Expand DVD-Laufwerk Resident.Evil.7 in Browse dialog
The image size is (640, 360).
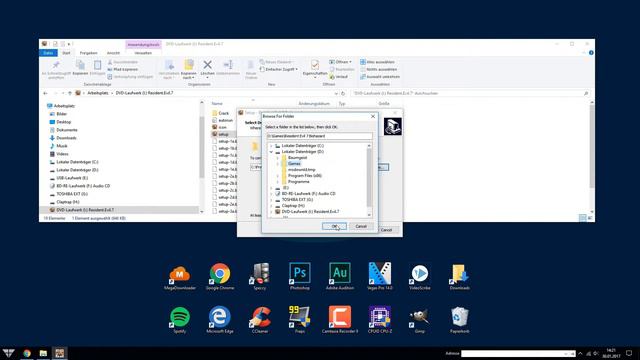click(271, 211)
